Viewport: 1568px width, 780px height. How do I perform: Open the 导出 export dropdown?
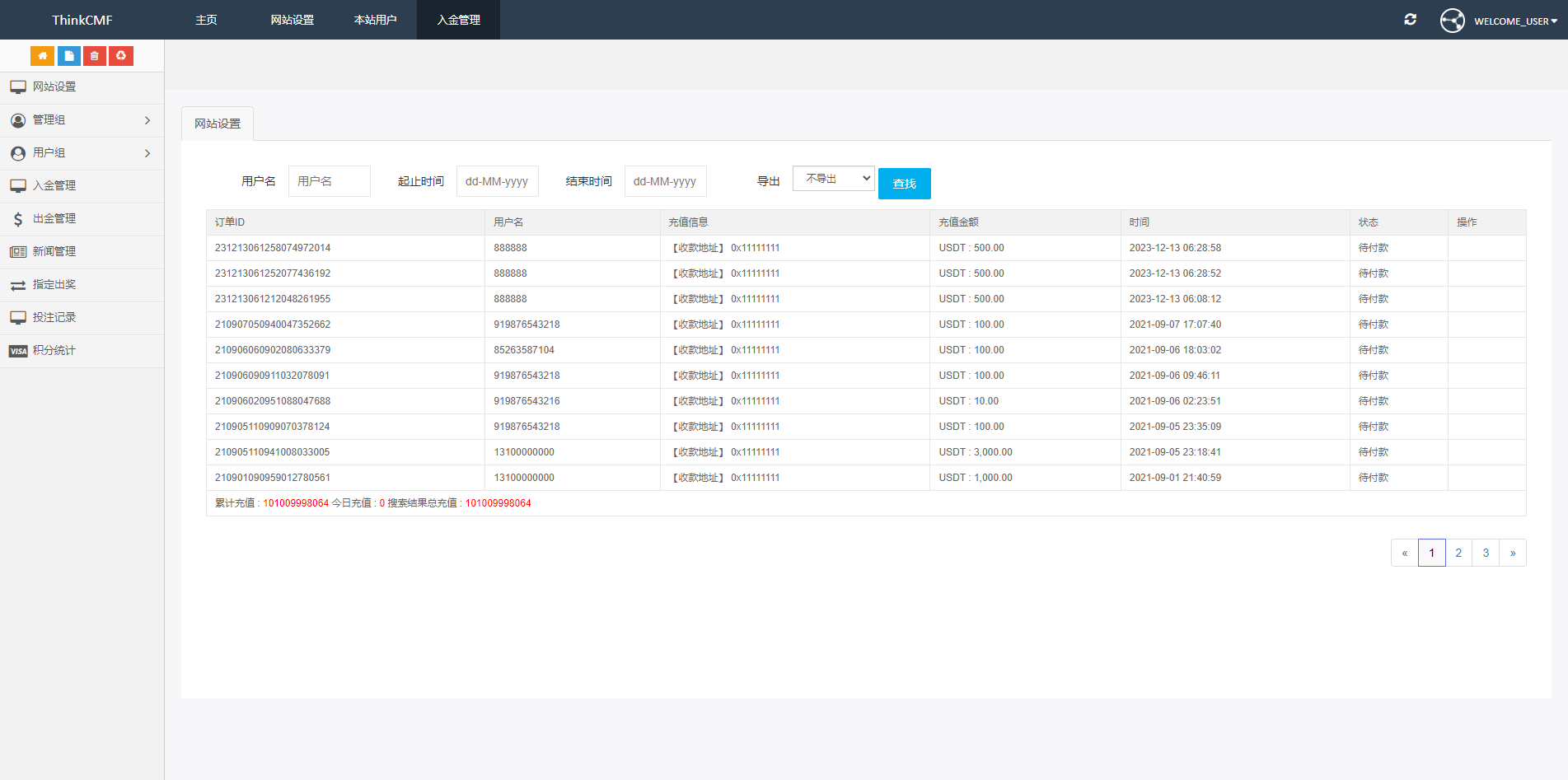[833, 179]
